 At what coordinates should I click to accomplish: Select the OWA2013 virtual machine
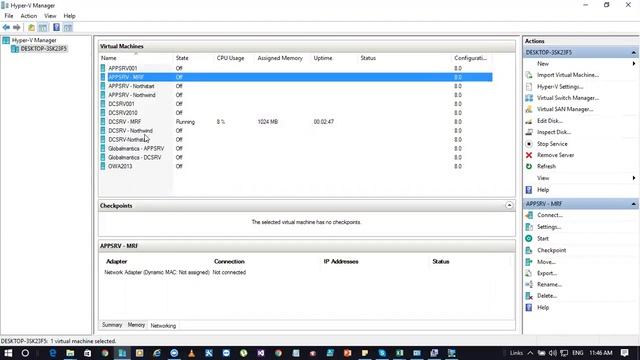[120, 167]
